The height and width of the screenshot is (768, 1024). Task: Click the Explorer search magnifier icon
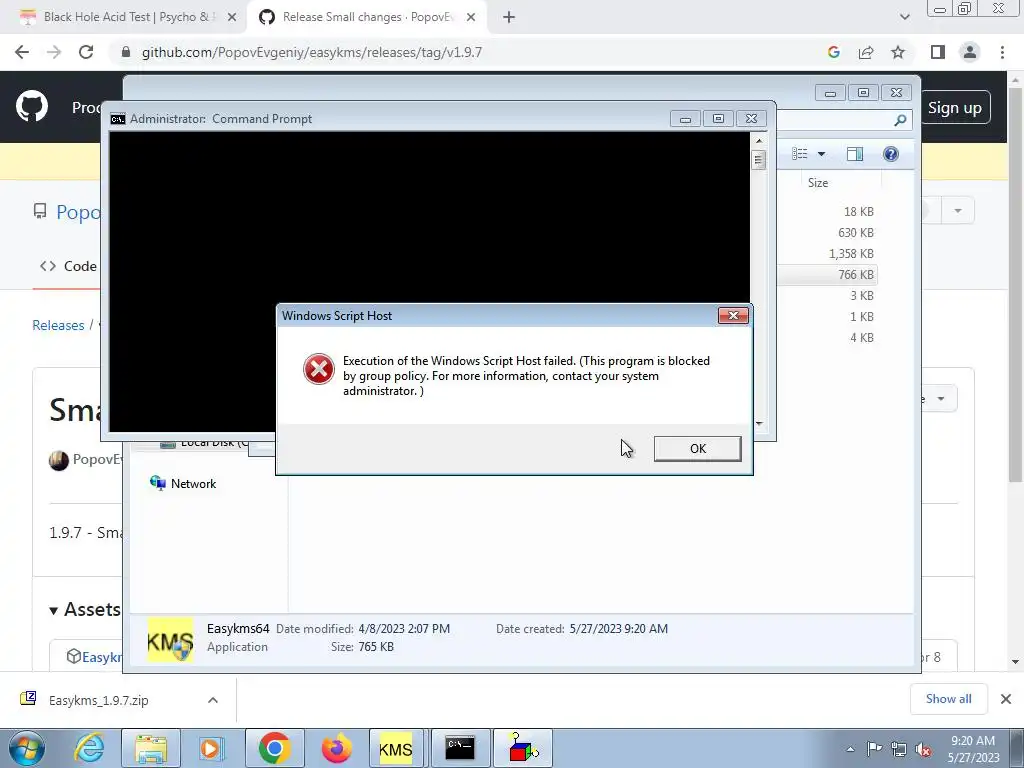(x=900, y=120)
